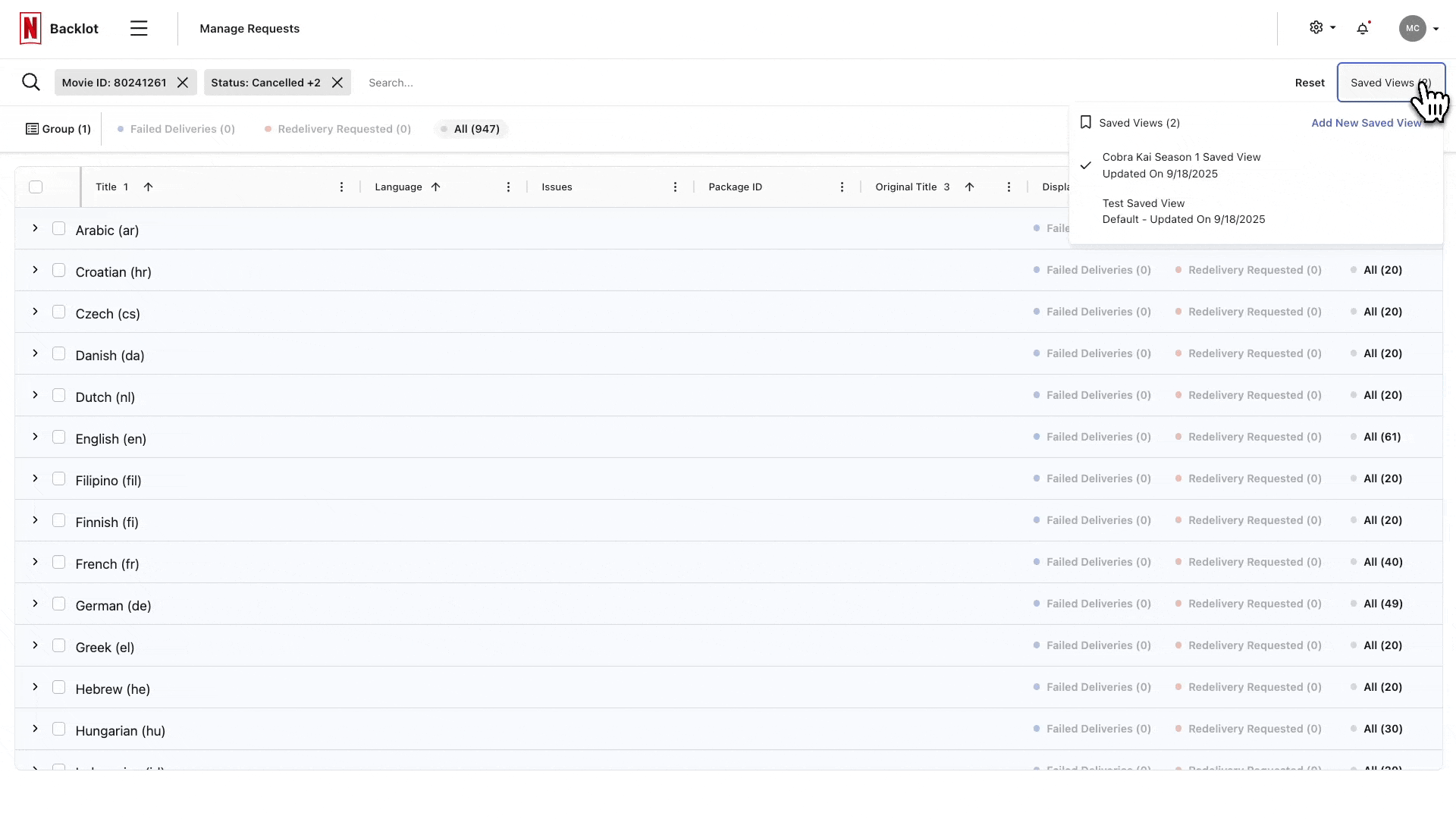Click the search magnifier icon
The width and height of the screenshot is (1456, 819).
click(x=31, y=82)
